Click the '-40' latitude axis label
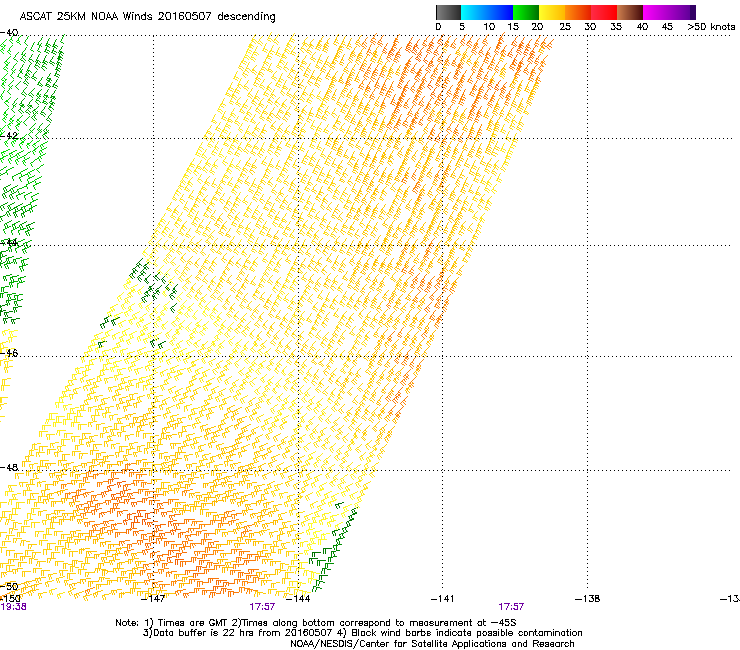 (9, 33)
